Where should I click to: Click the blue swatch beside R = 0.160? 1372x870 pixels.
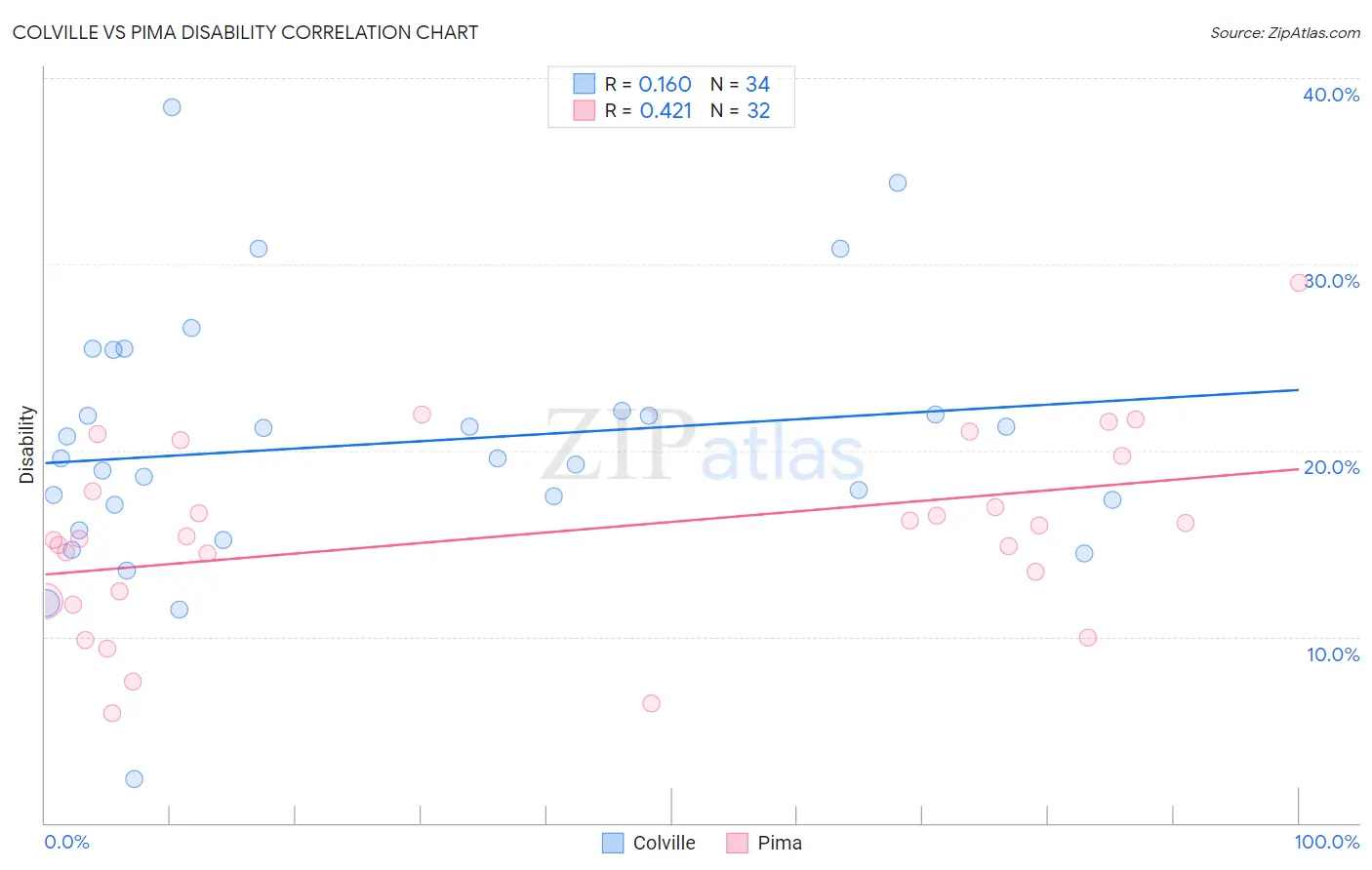585,84
